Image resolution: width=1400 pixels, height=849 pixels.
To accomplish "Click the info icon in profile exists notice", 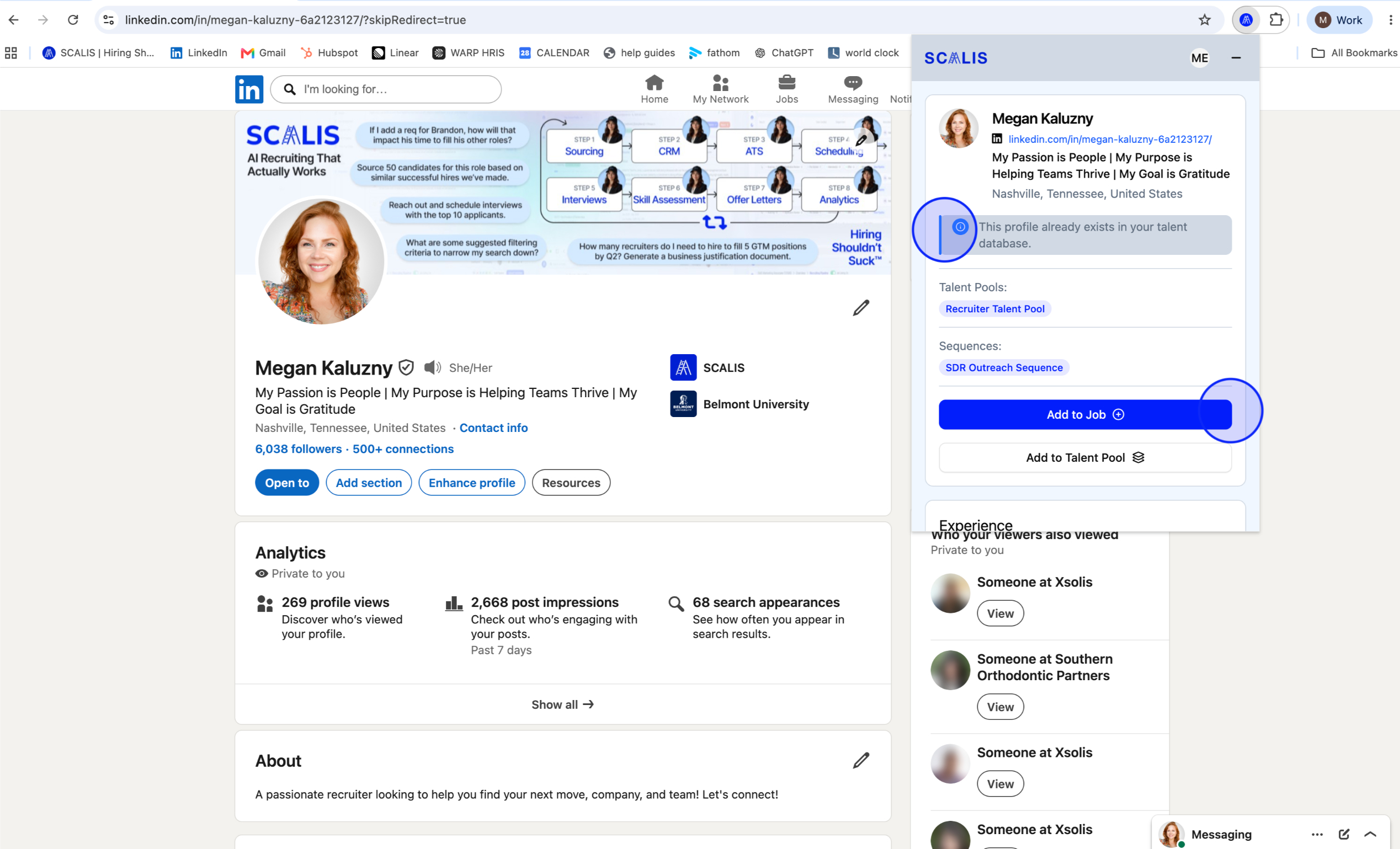I will click(x=960, y=227).
